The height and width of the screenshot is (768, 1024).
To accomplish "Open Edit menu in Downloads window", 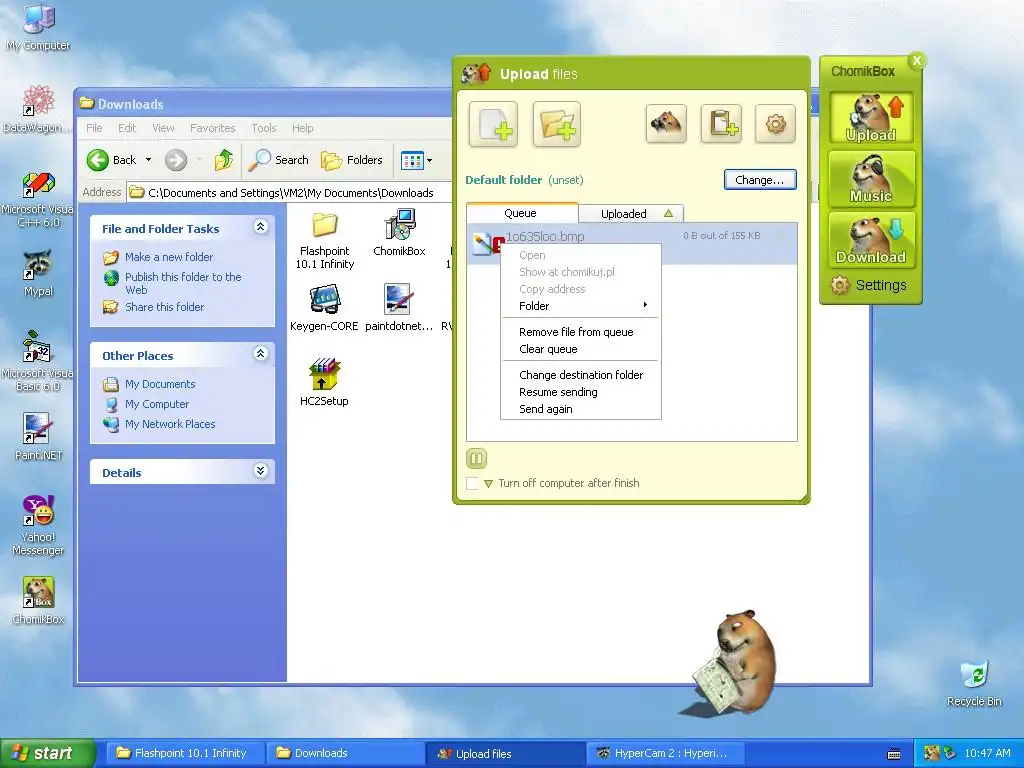I will point(127,128).
